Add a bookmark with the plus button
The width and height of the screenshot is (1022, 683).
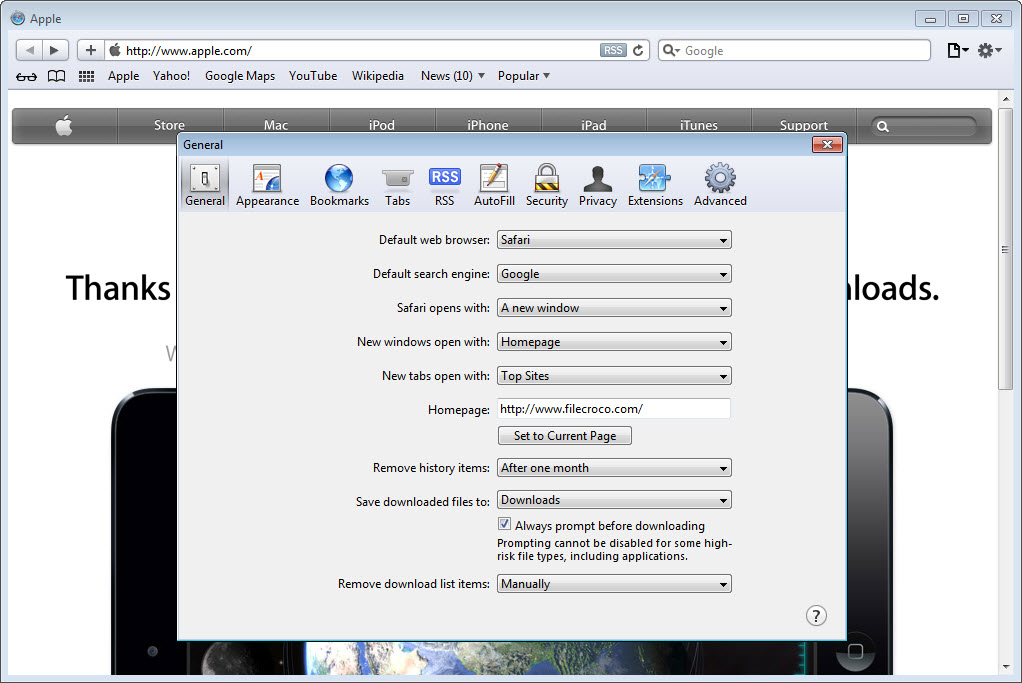91,50
